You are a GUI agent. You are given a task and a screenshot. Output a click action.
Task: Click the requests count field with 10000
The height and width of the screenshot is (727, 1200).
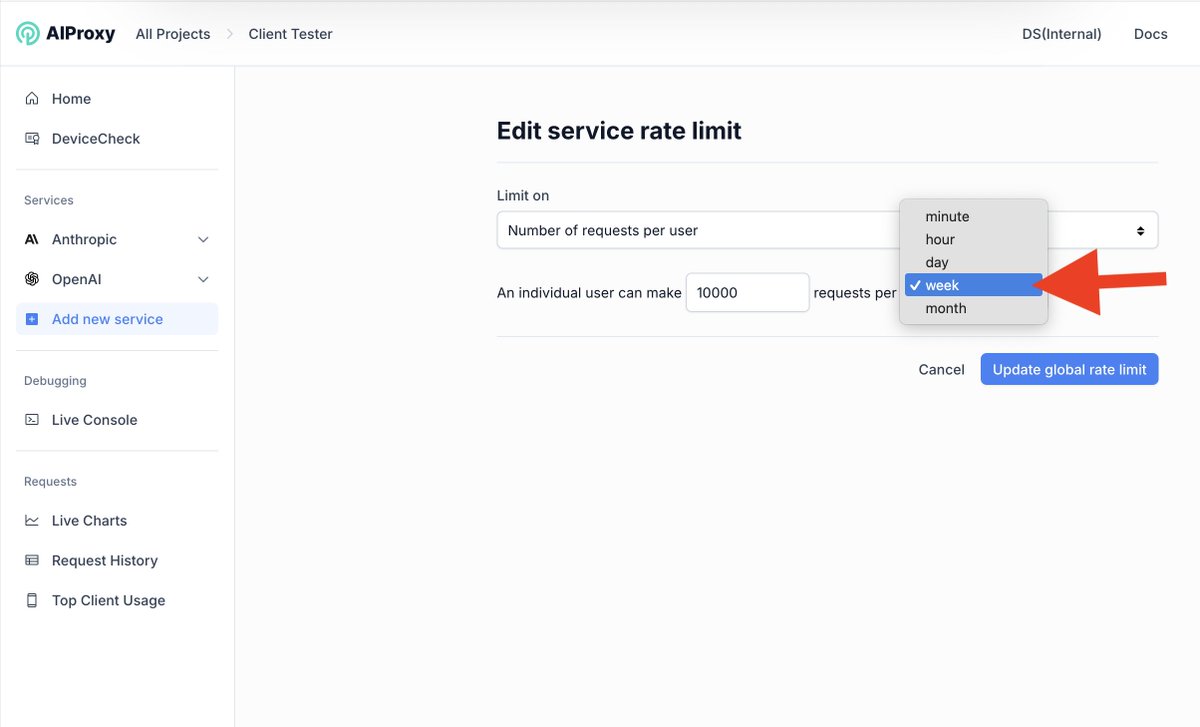pyautogui.click(x=747, y=292)
